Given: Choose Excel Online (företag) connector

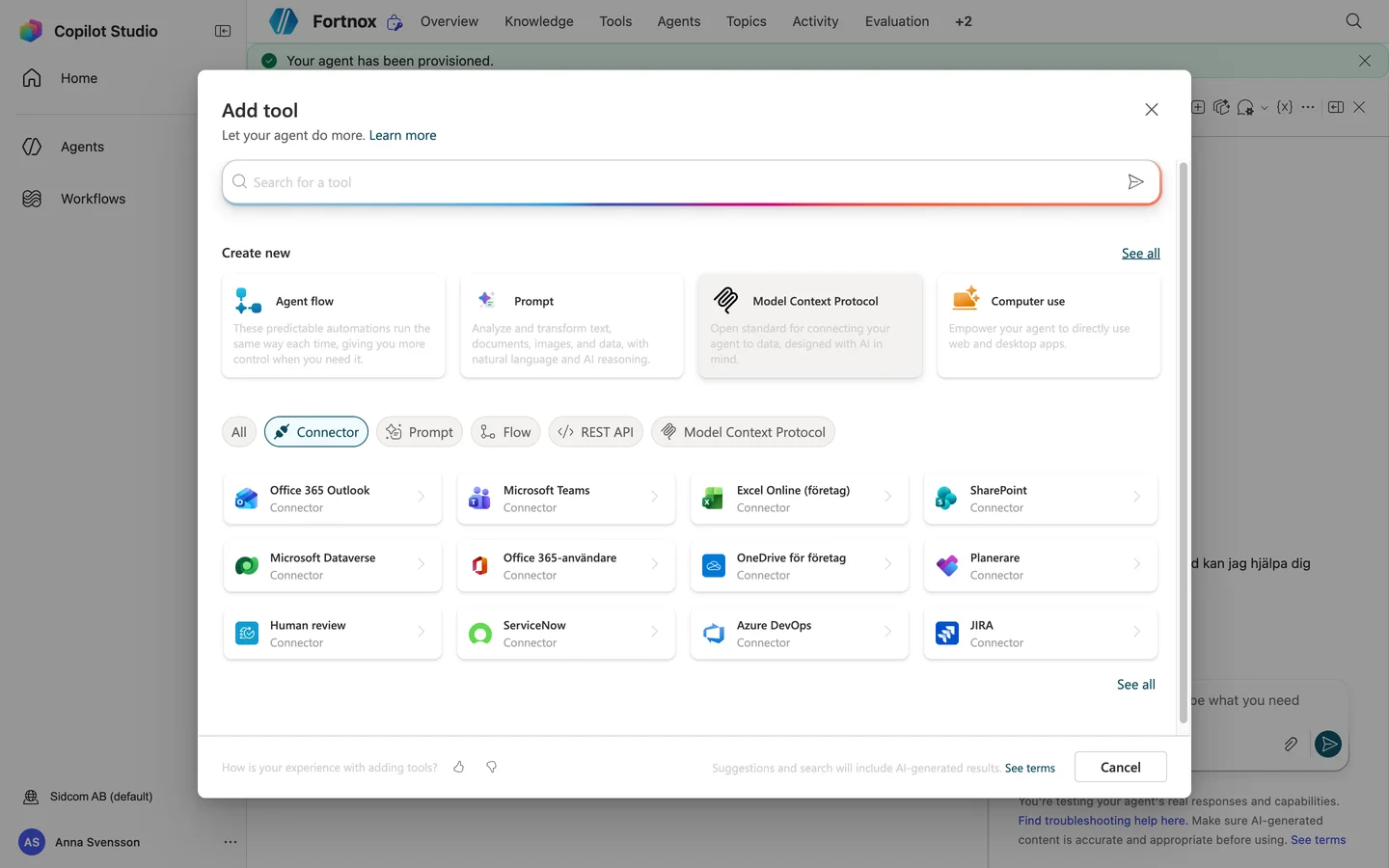Looking at the screenshot, I should 800,499.
